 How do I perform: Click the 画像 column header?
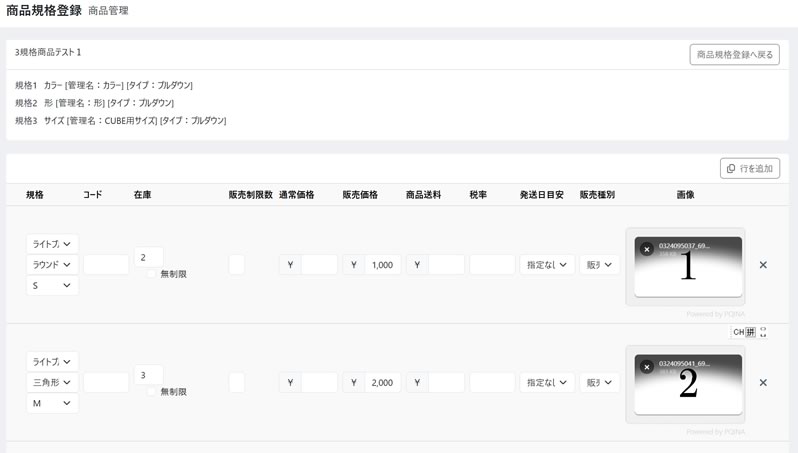point(686,194)
